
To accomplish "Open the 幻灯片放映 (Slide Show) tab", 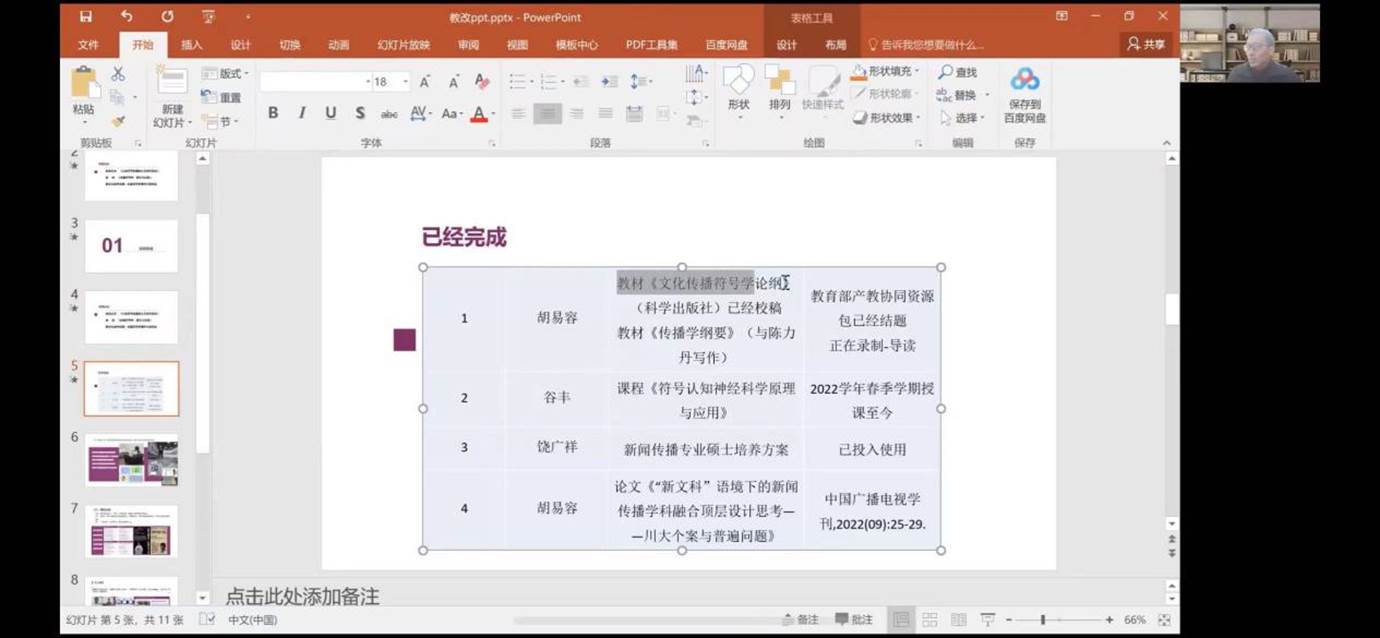I will (x=404, y=44).
